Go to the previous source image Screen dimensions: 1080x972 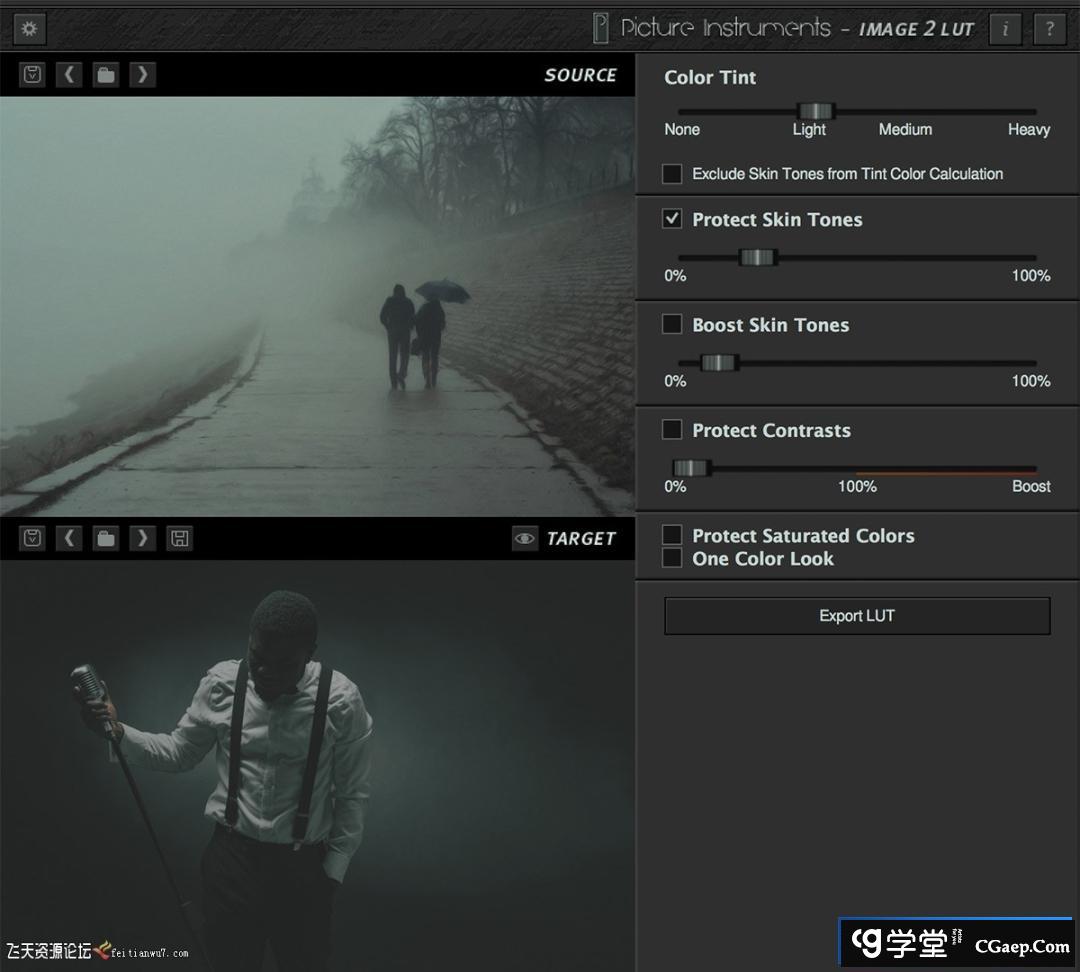click(69, 75)
